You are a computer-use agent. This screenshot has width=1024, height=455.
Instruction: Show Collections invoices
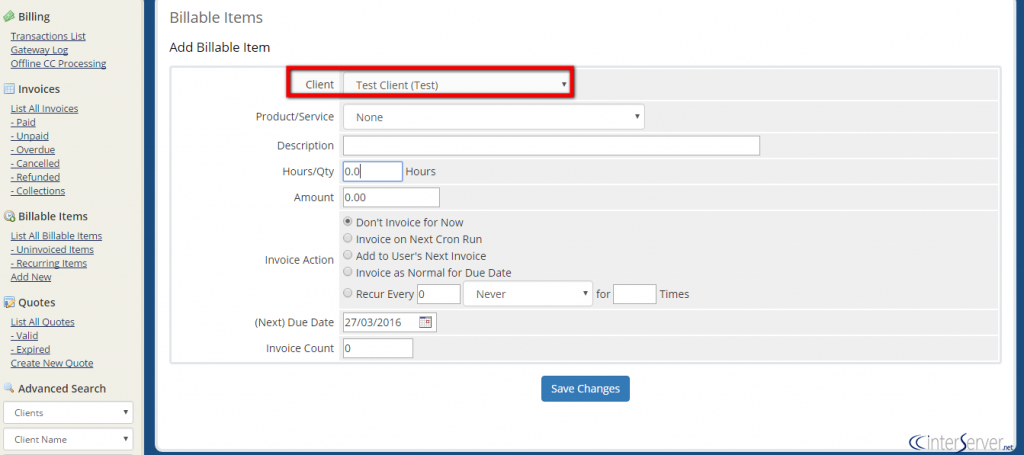pos(38,191)
